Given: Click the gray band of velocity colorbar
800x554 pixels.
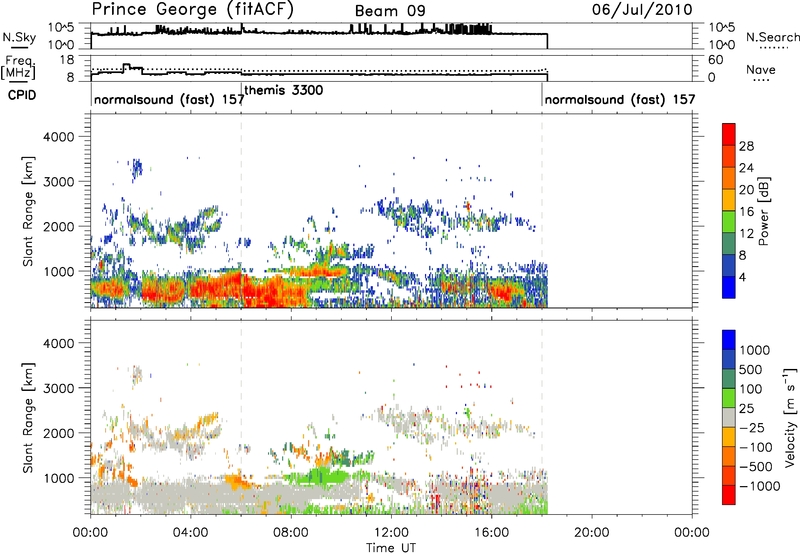Looking at the screenshot, I should click(x=729, y=417).
